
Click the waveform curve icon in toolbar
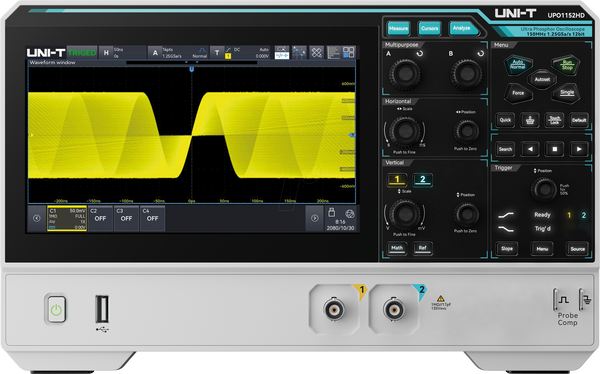[x=299, y=52]
